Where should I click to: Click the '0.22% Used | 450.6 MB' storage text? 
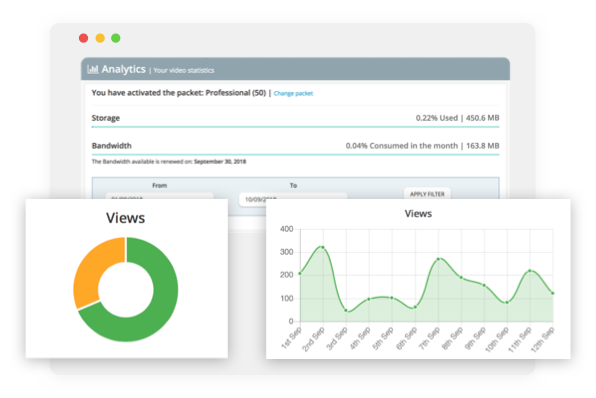tap(457, 118)
